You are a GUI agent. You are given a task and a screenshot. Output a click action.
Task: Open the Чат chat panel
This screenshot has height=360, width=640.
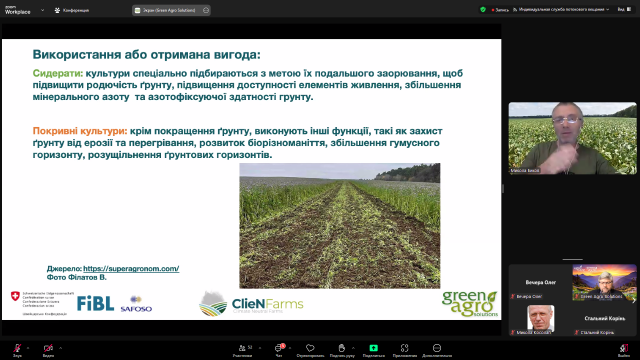(279, 350)
